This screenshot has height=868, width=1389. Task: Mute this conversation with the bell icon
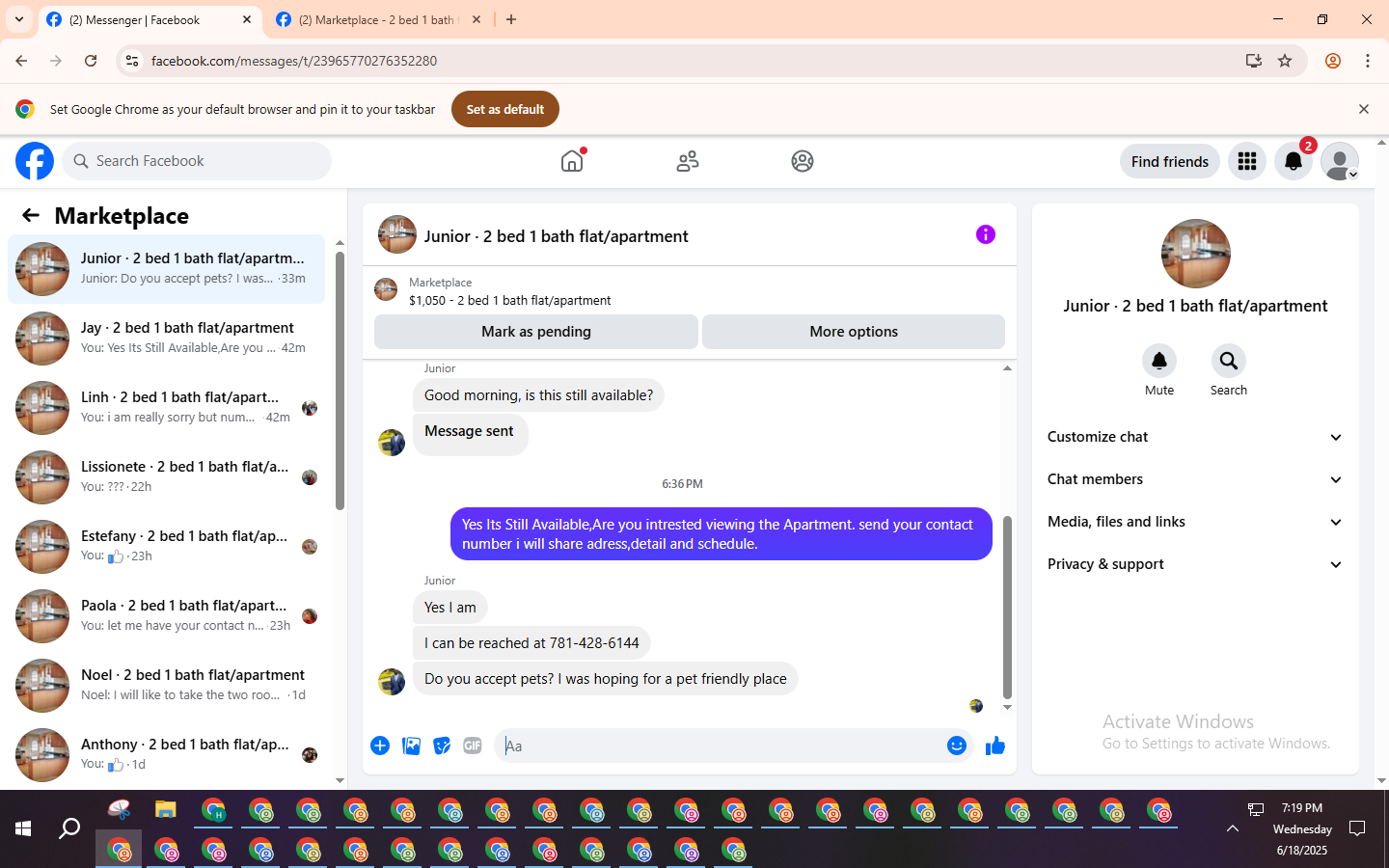point(1159,361)
